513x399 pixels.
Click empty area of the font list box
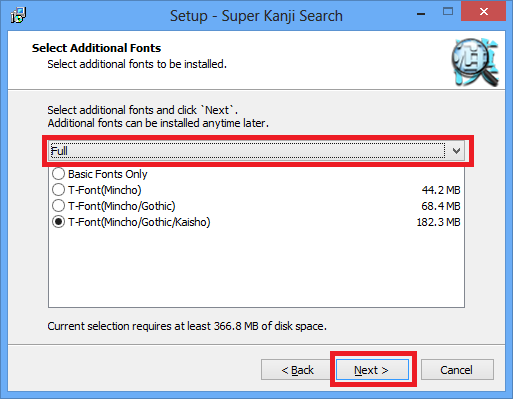[x=256, y=268]
